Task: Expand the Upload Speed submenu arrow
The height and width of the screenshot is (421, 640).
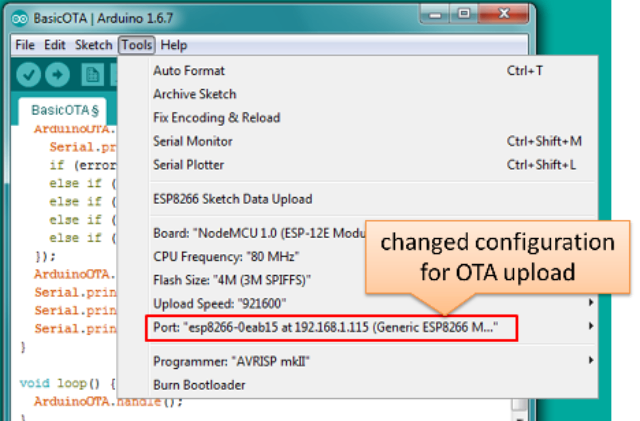Action: pos(591,303)
